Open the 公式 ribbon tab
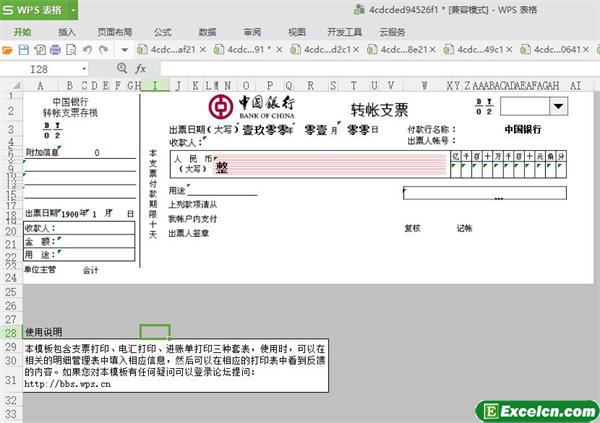 (163, 32)
